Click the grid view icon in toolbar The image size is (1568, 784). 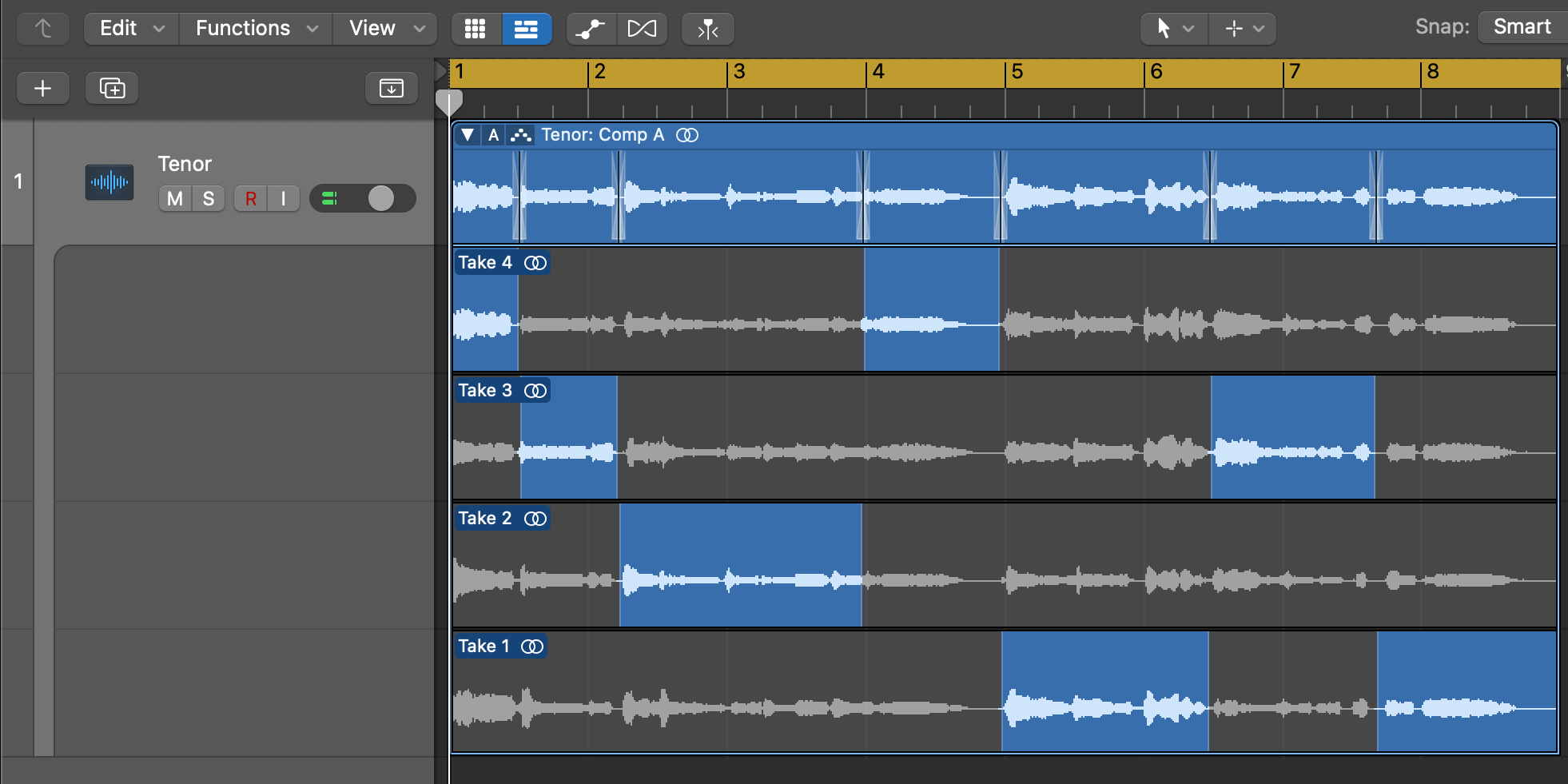(x=476, y=29)
